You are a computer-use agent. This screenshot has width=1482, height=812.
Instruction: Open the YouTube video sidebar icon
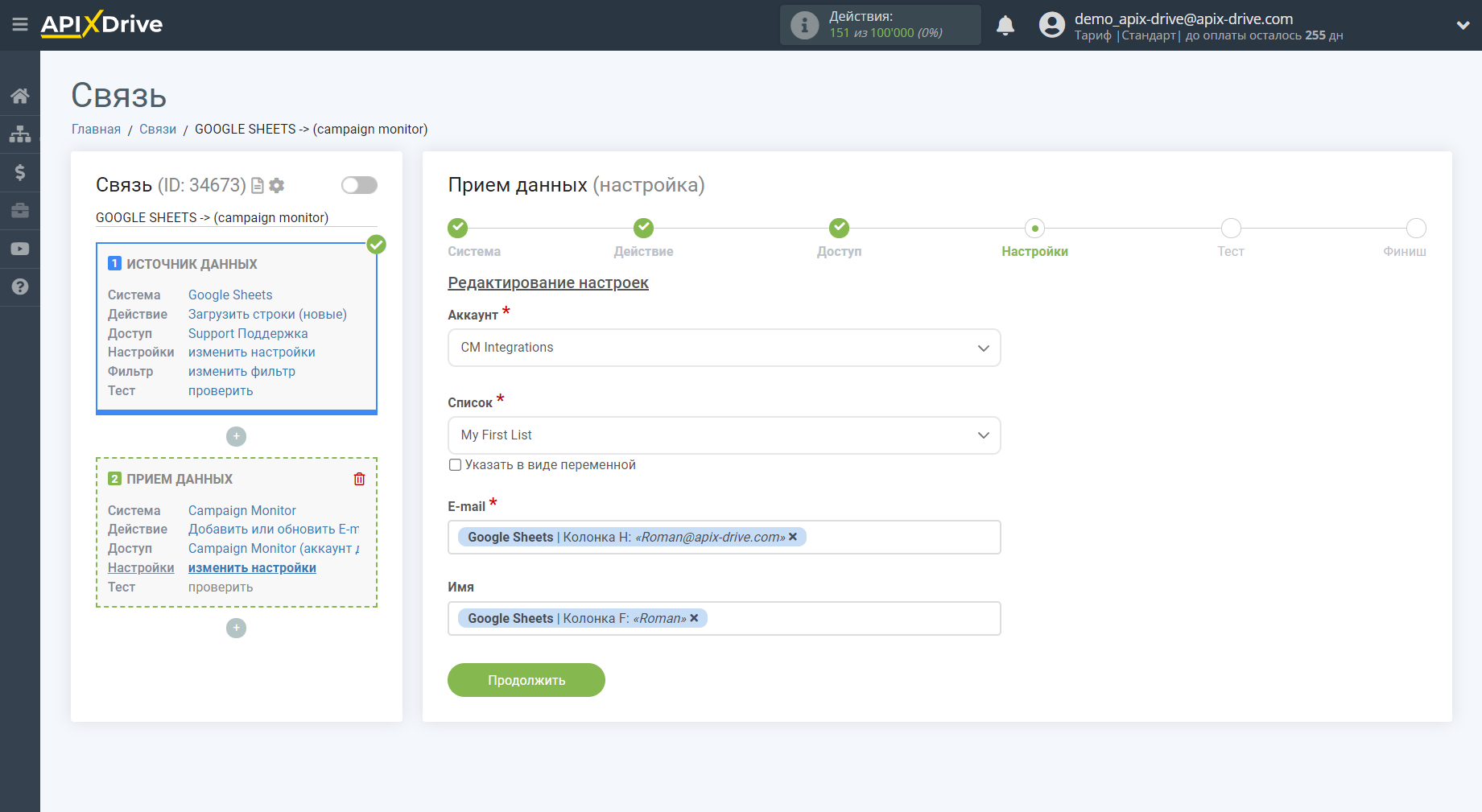20,249
